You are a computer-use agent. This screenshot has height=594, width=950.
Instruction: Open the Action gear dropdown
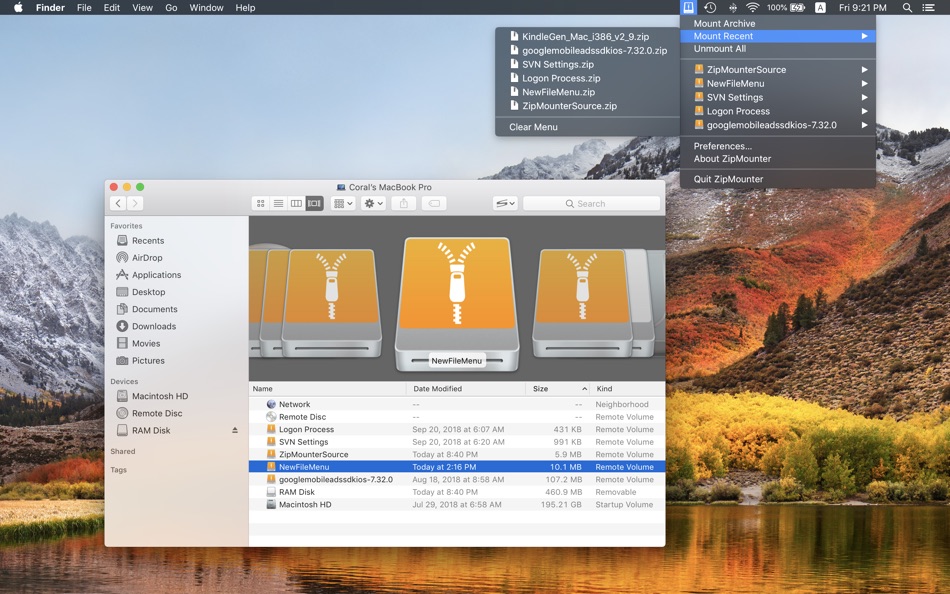(374, 203)
